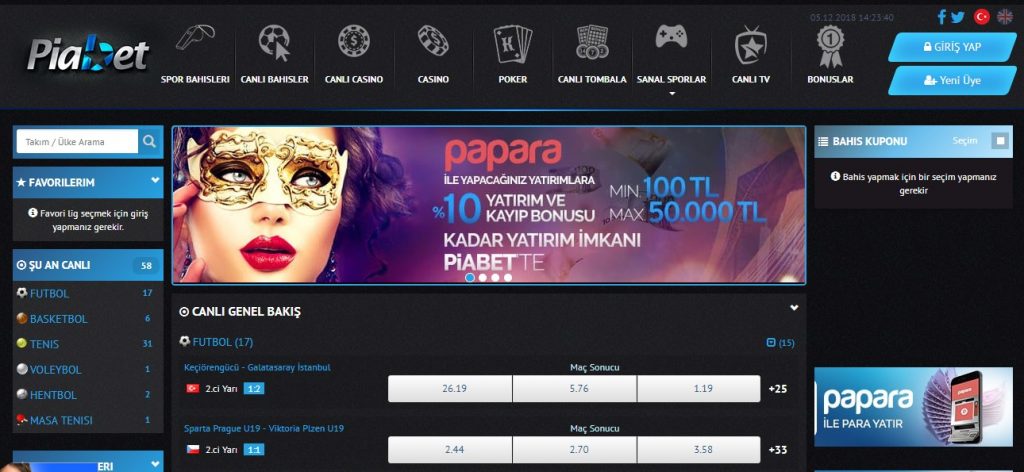Open Canlı TV television icon
The height and width of the screenshot is (472, 1024).
point(750,44)
